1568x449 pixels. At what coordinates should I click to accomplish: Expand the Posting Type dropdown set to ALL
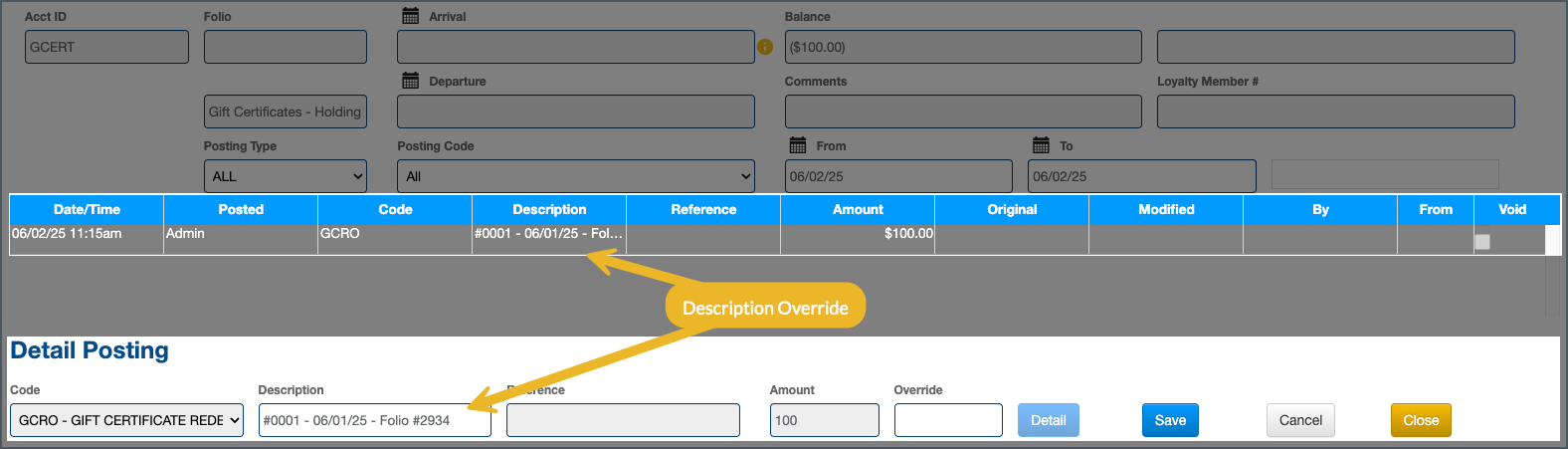coord(285,176)
